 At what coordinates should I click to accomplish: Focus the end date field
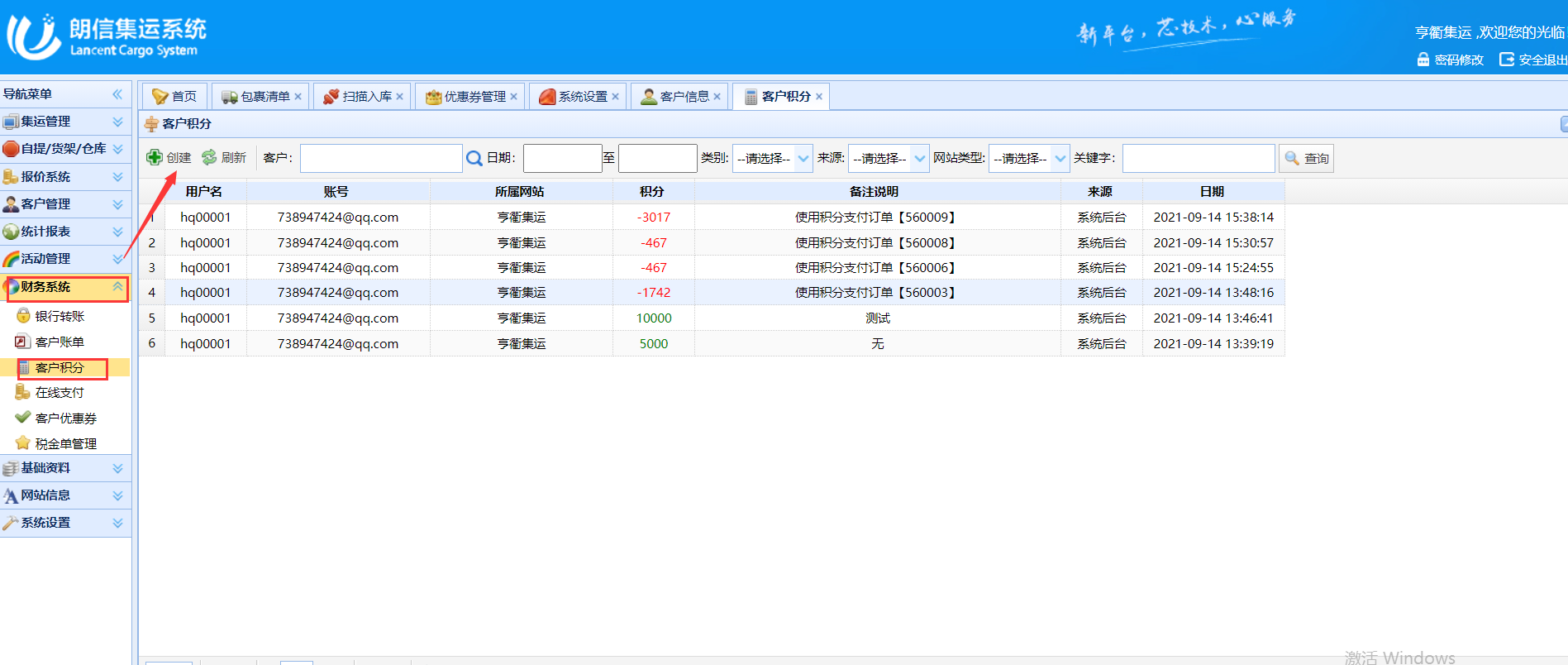(x=657, y=158)
